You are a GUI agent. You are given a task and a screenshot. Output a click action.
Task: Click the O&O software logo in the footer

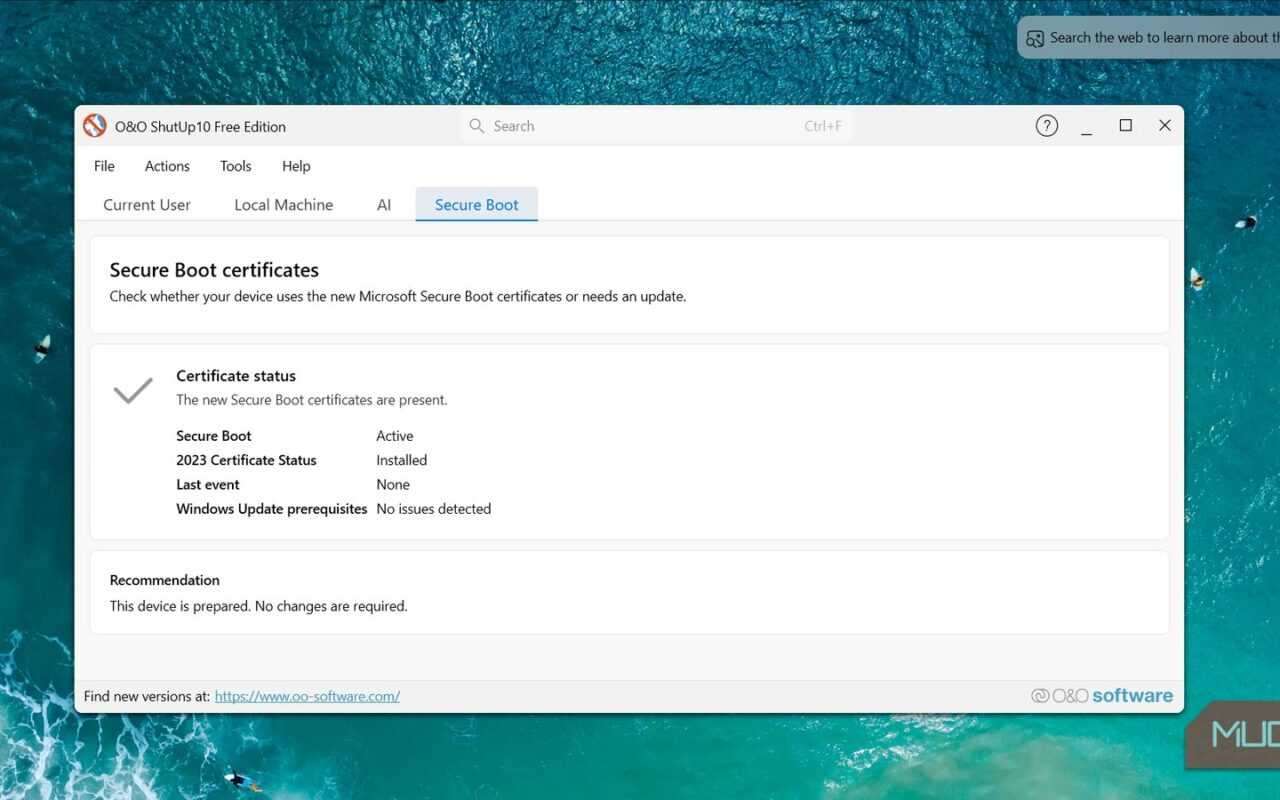click(1102, 696)
